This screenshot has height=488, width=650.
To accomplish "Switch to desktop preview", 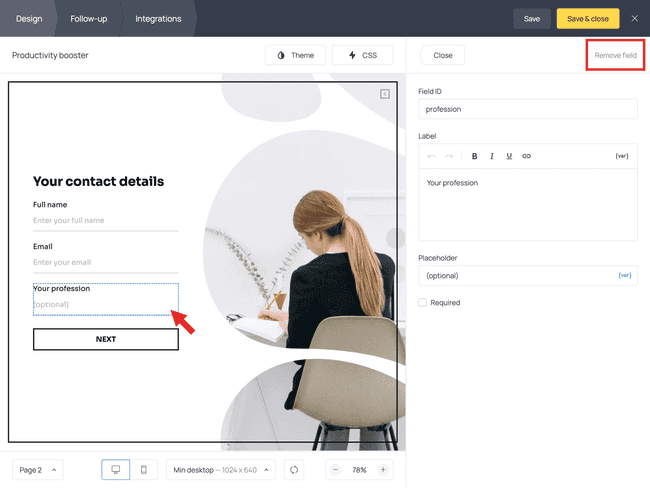I will [116, 470].
